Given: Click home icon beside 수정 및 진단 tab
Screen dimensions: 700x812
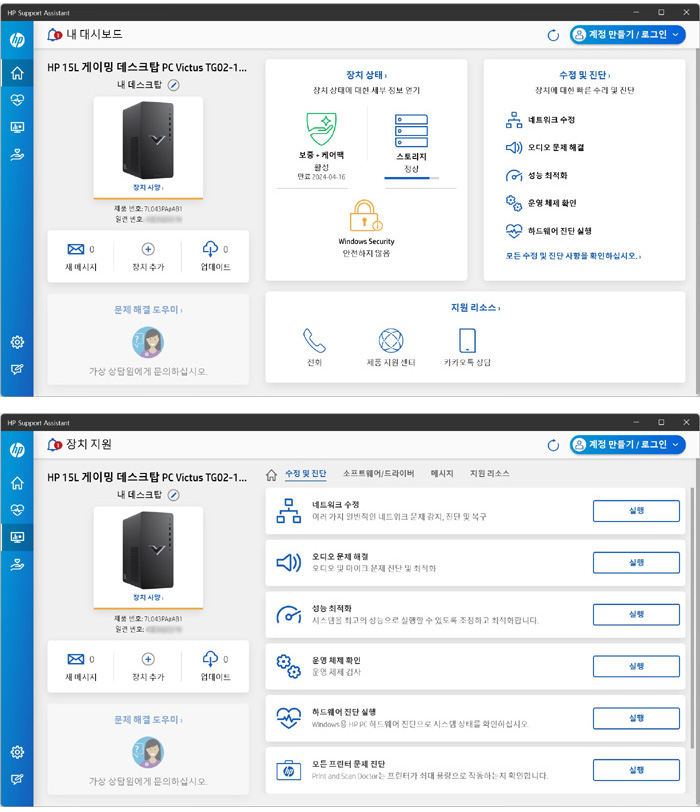Looking at the screenshot, I should point(271,475).
